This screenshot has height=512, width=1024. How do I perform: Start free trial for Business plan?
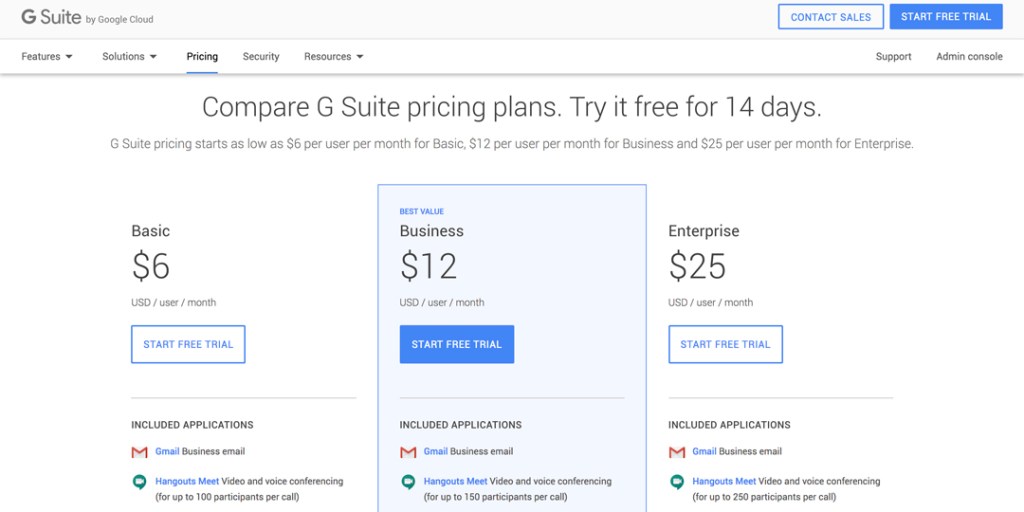click(x=456, y=344)
